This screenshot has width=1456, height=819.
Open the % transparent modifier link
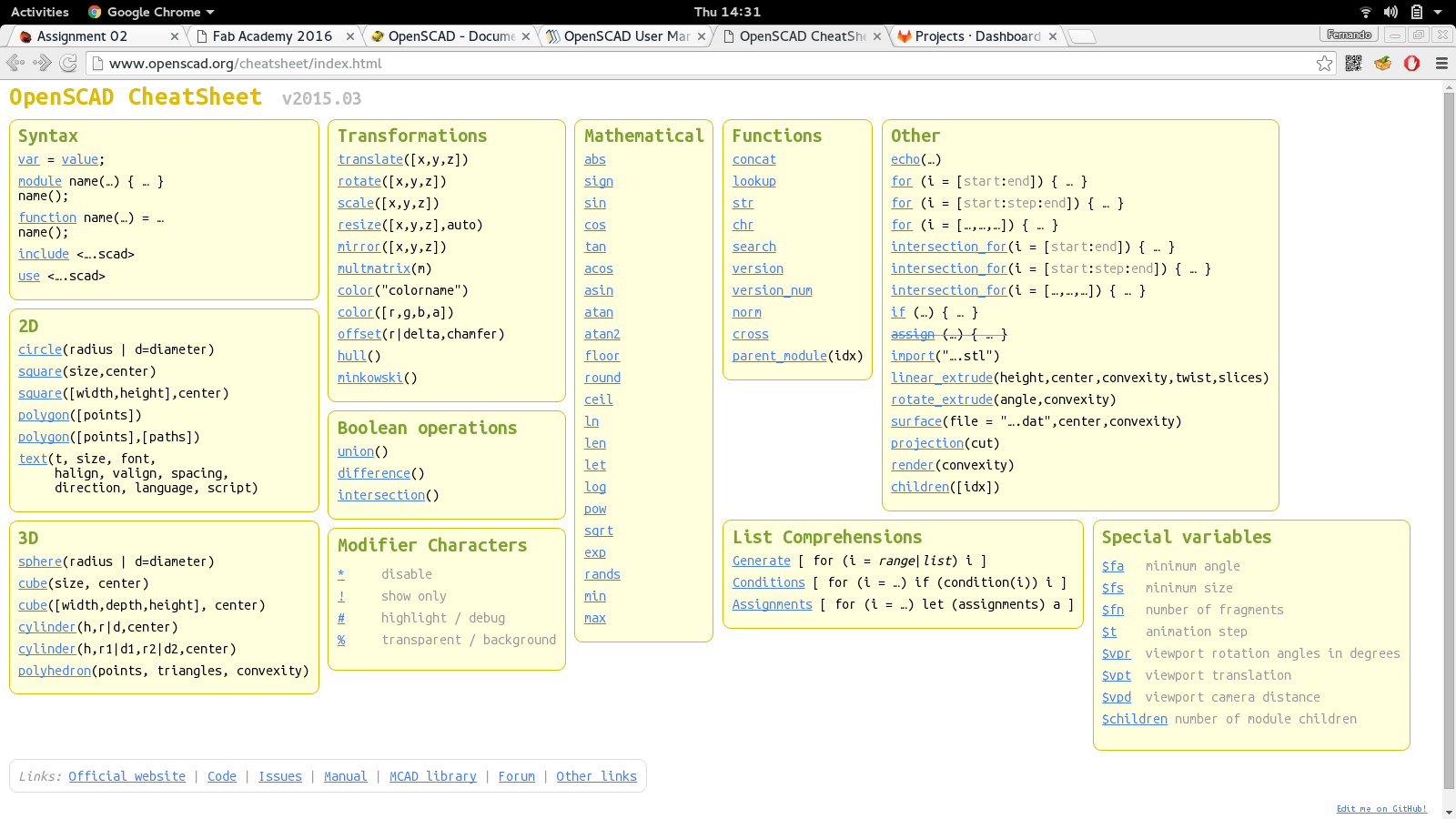(341, 640)
